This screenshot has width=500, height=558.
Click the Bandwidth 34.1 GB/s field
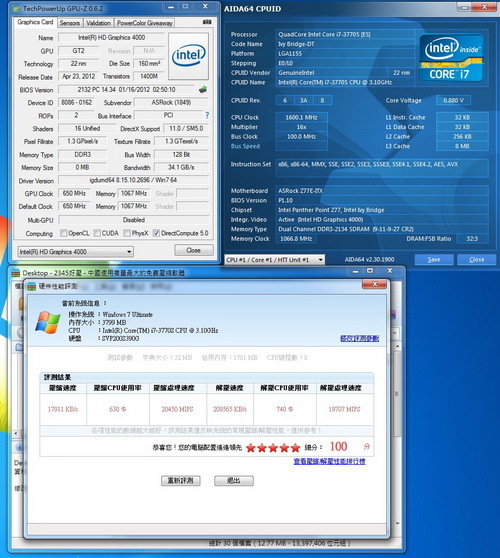pos(181,167)
